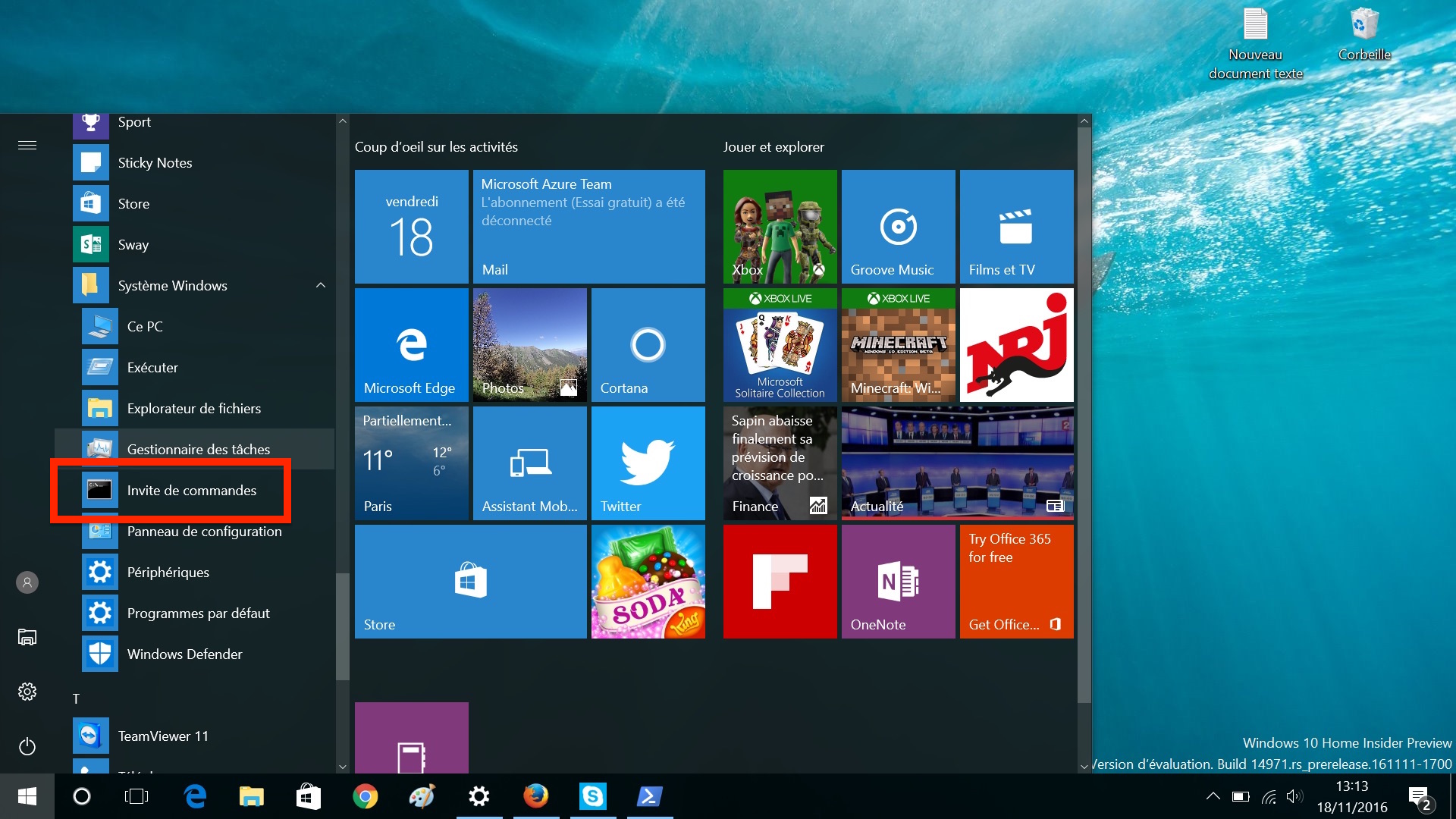Click Get Office tile
The width and height of the screenshot is (1456, 819).
pyautogui.click(x=1016, y=581)
